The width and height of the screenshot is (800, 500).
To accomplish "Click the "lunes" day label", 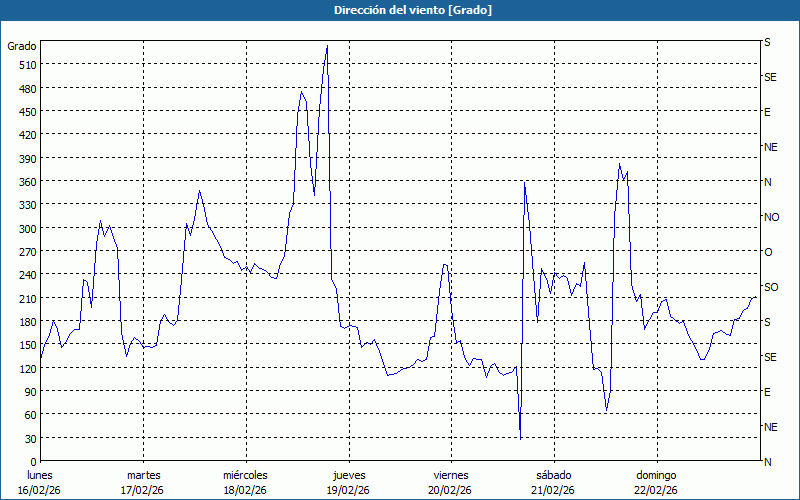I will [x=40, y=475].
